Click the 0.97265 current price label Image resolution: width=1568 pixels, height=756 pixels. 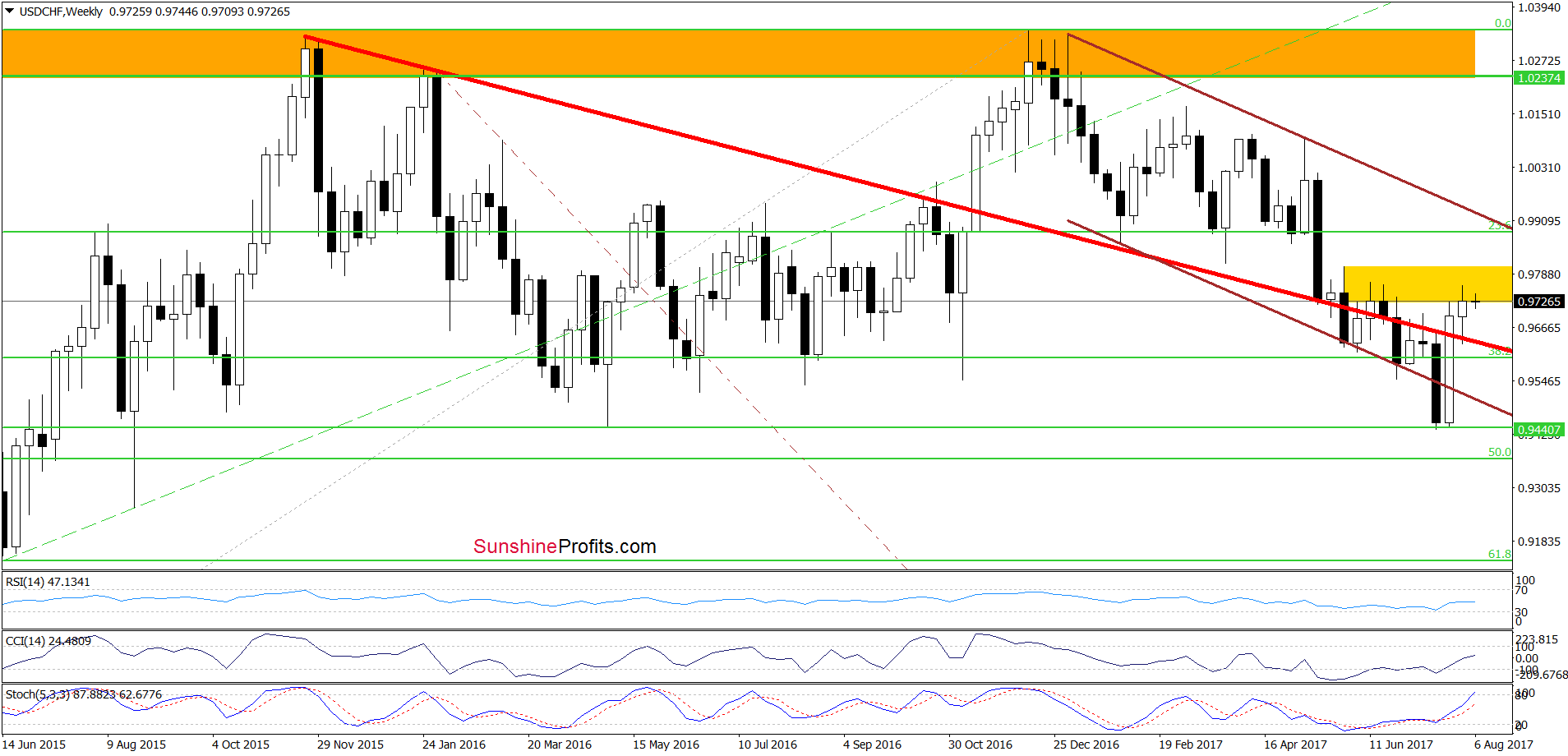pos(1538,302)
